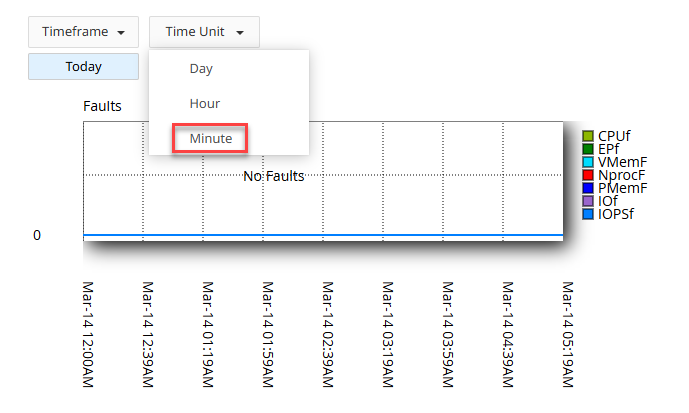
Task: Choose Hour time unit option
Action: coord(204,103)
